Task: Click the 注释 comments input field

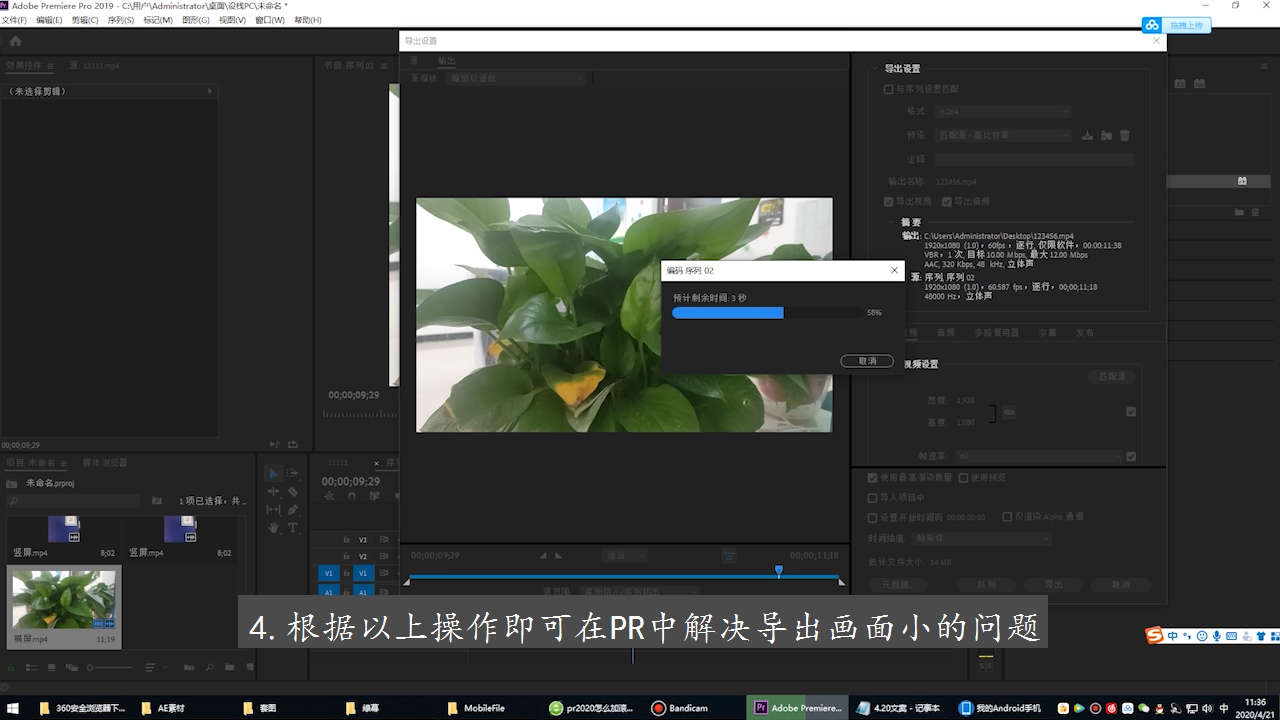Action: pos(1035,159)
